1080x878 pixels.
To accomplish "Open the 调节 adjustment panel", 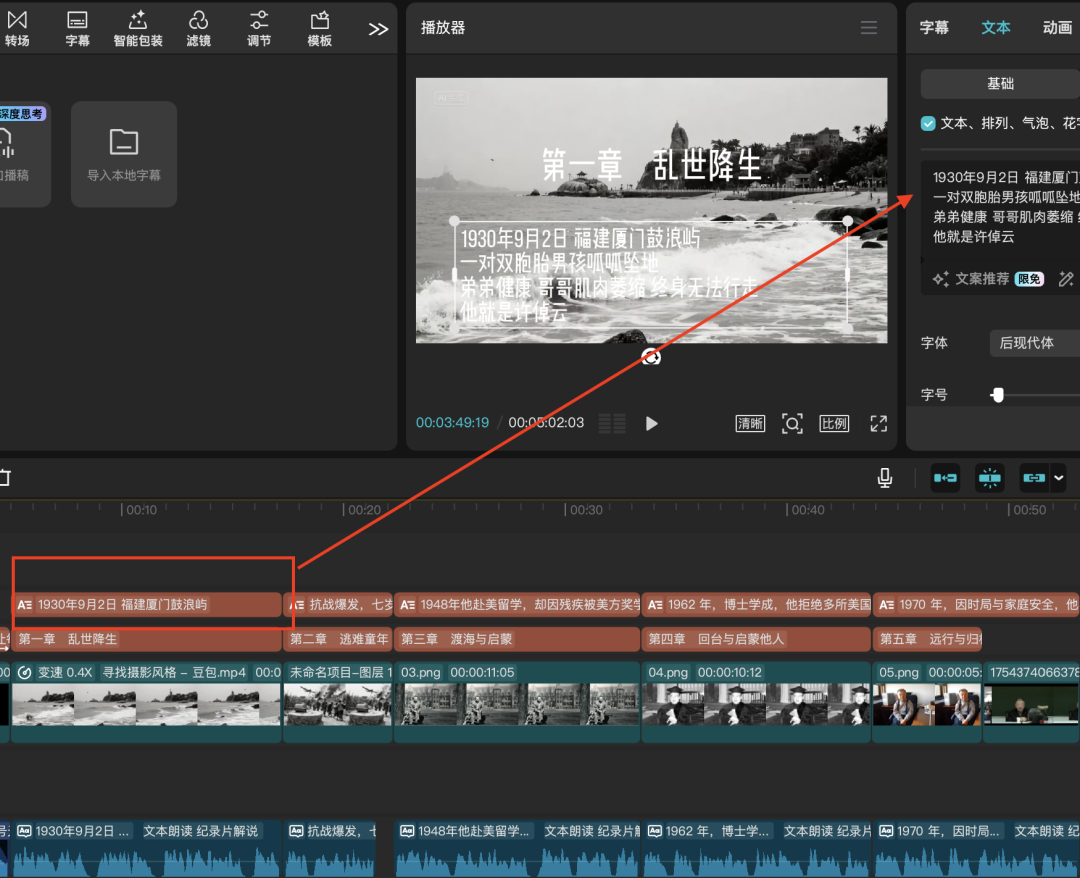I will coord(259,28).
